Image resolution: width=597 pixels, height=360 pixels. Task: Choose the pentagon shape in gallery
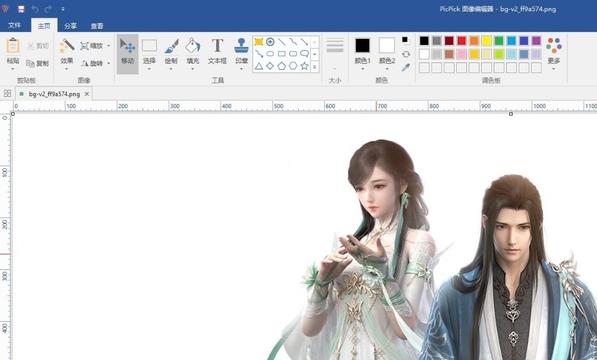[x=281, y=66]
